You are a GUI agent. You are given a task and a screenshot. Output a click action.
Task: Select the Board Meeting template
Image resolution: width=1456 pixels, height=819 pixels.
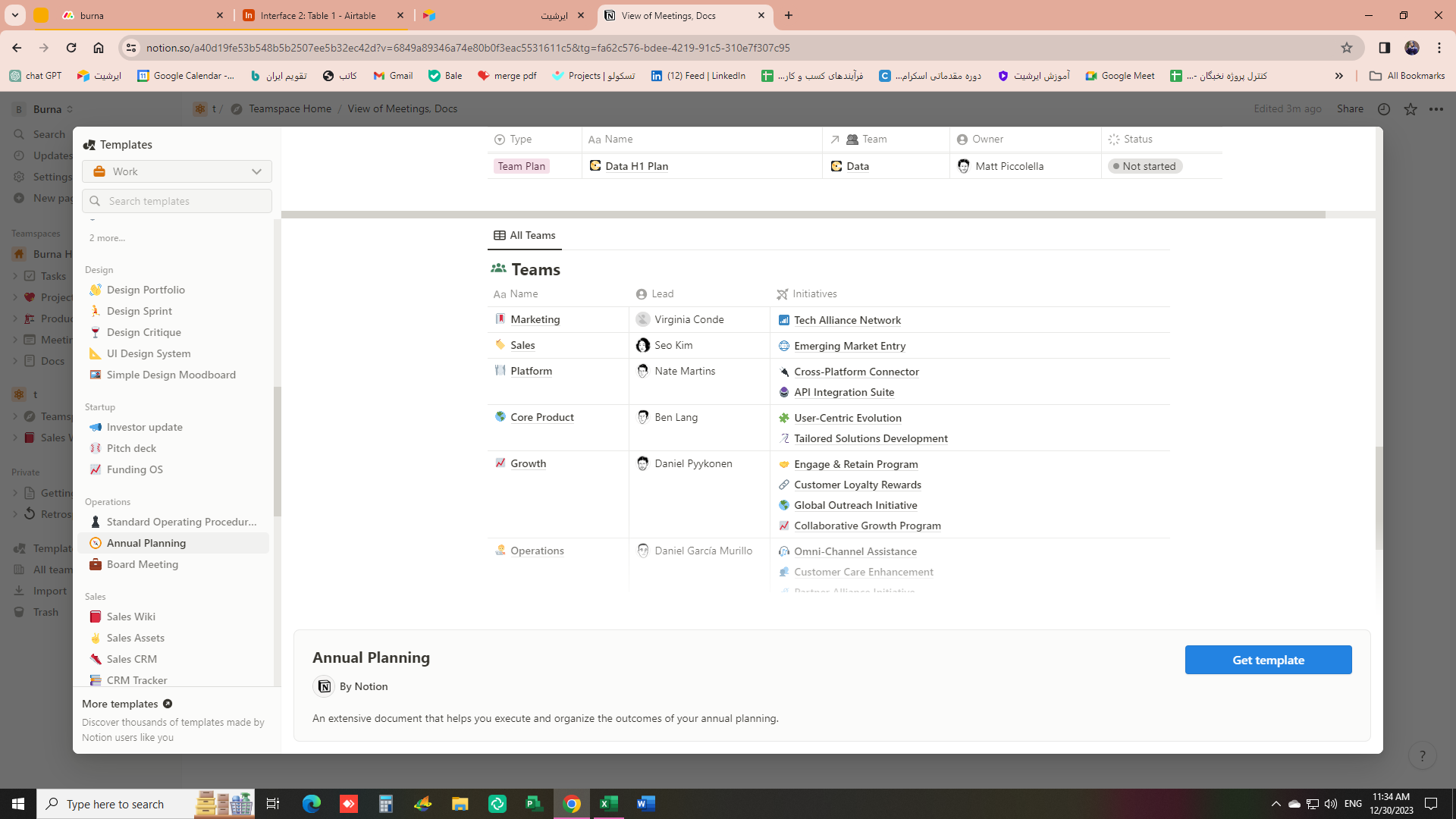pos(143,564)
